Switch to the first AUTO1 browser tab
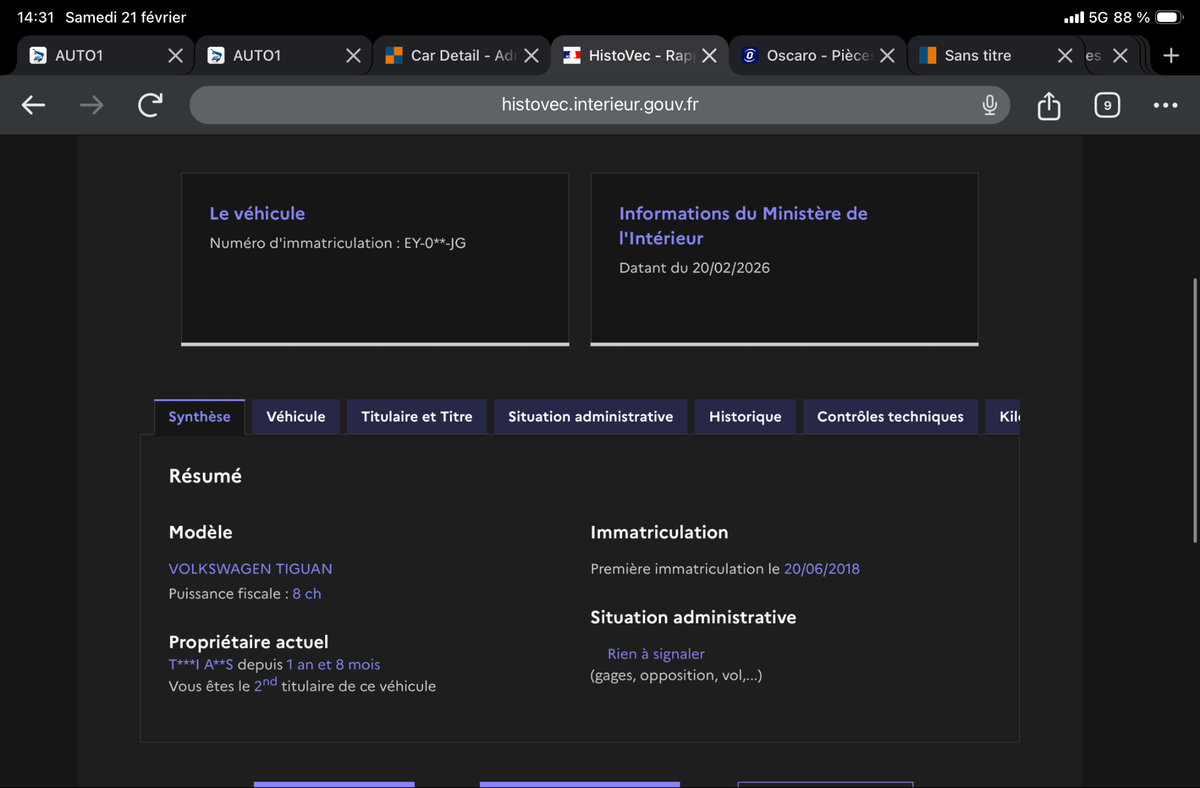Screen dimensions: 1200x788 pos(80,56)
